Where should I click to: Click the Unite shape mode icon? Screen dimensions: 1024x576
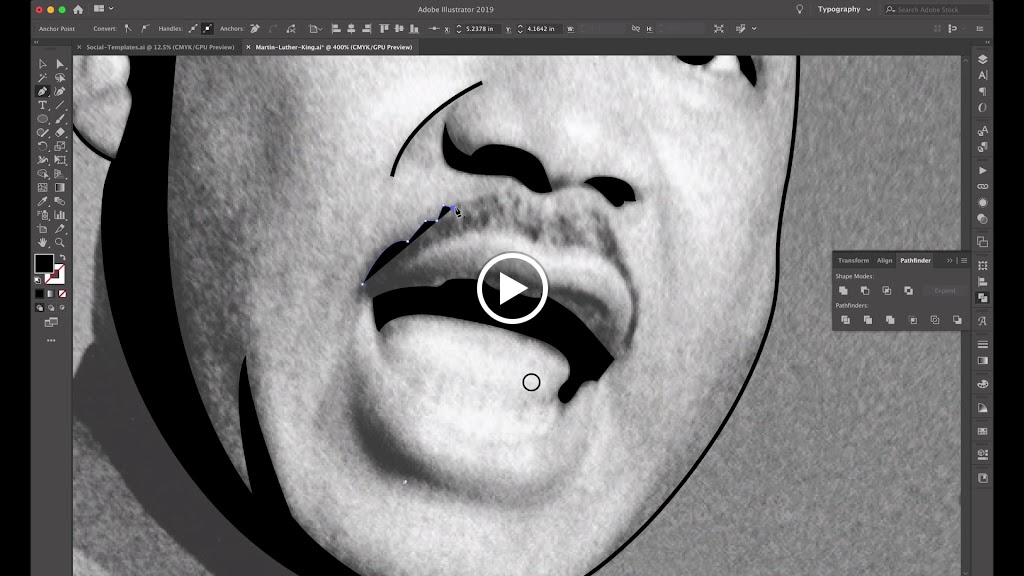[x=843, y=291]
